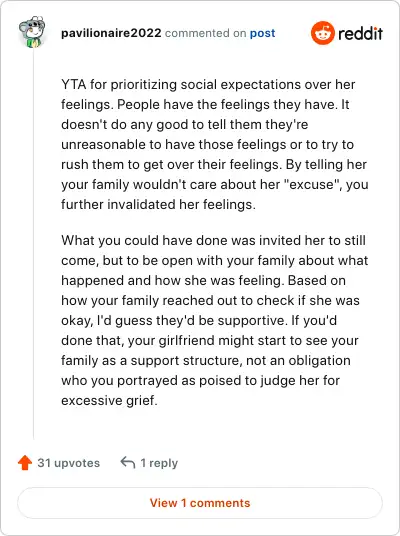Click the line "further invalidated her feelings."

158,204
